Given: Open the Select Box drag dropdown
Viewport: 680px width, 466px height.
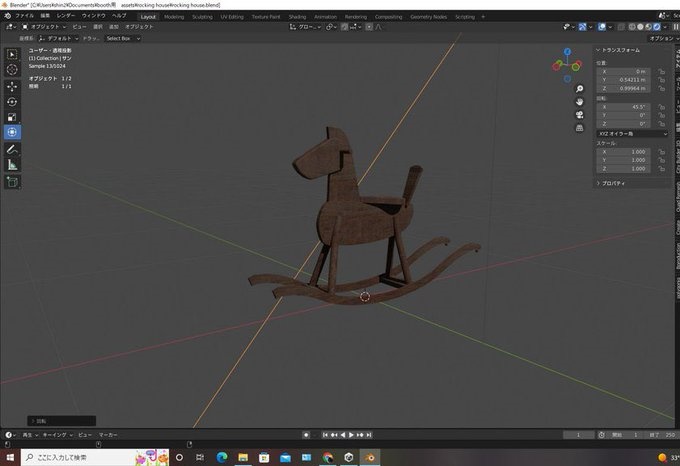Looking at the screenshot, I should [123, 39].
